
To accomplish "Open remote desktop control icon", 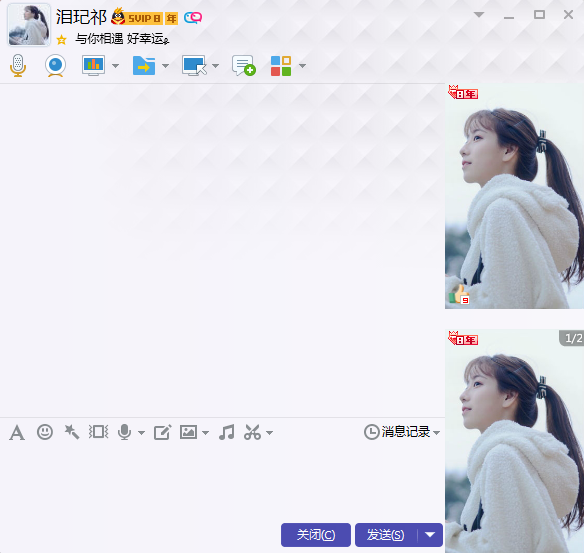I will point(194,66).
